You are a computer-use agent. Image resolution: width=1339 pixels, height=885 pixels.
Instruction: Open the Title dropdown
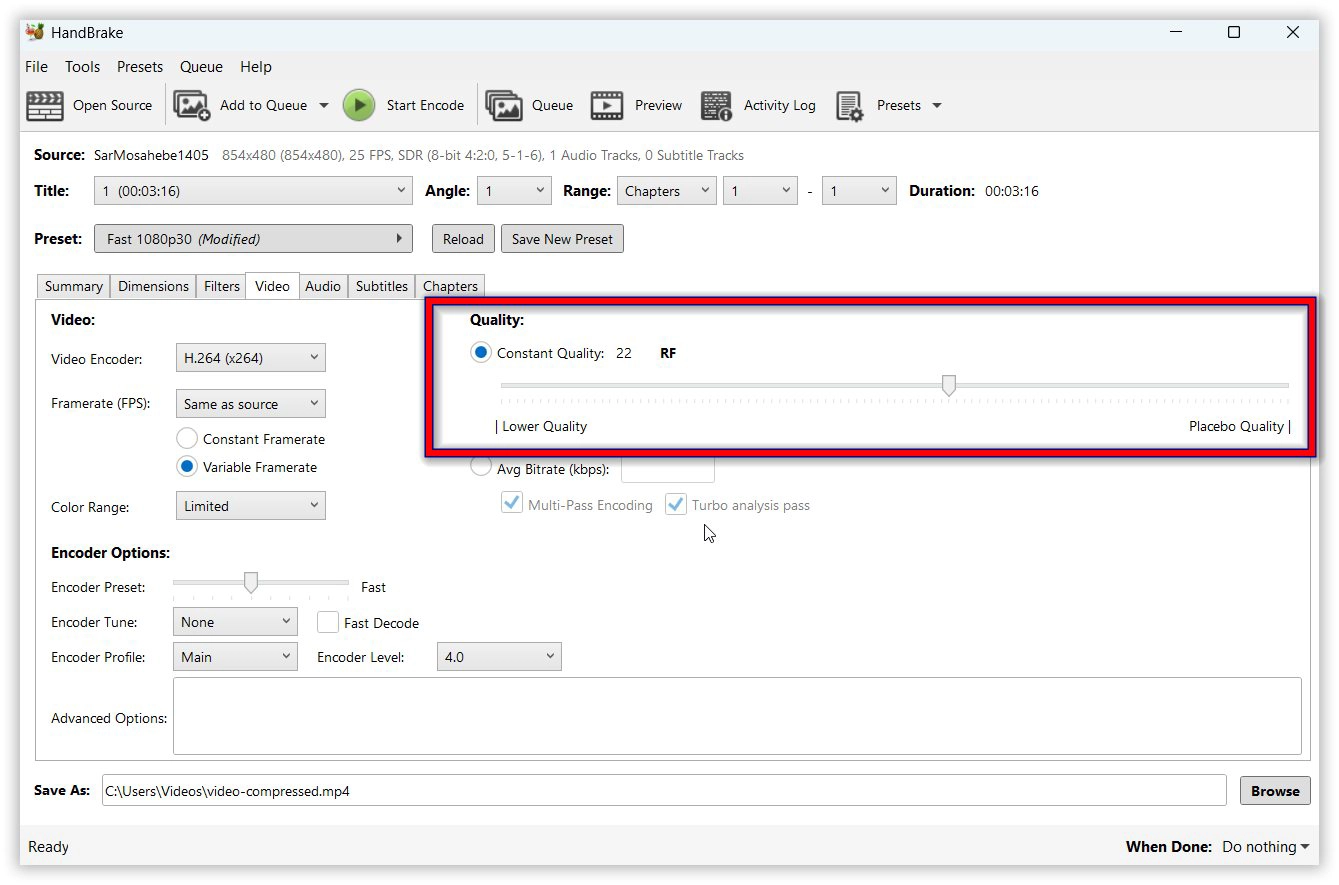pyautogui.click(x=253, y=191)
